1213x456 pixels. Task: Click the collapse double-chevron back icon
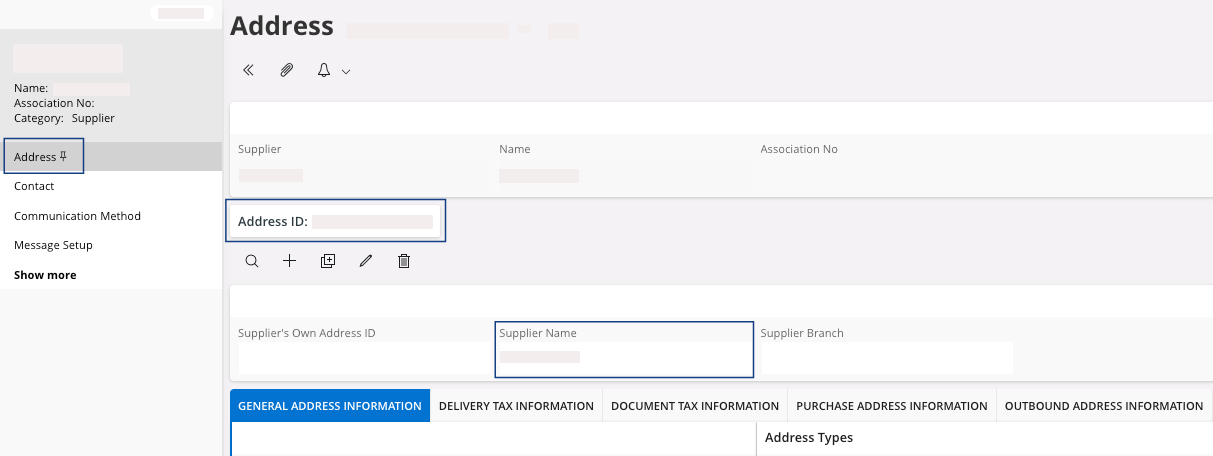[x=249, y=70]
